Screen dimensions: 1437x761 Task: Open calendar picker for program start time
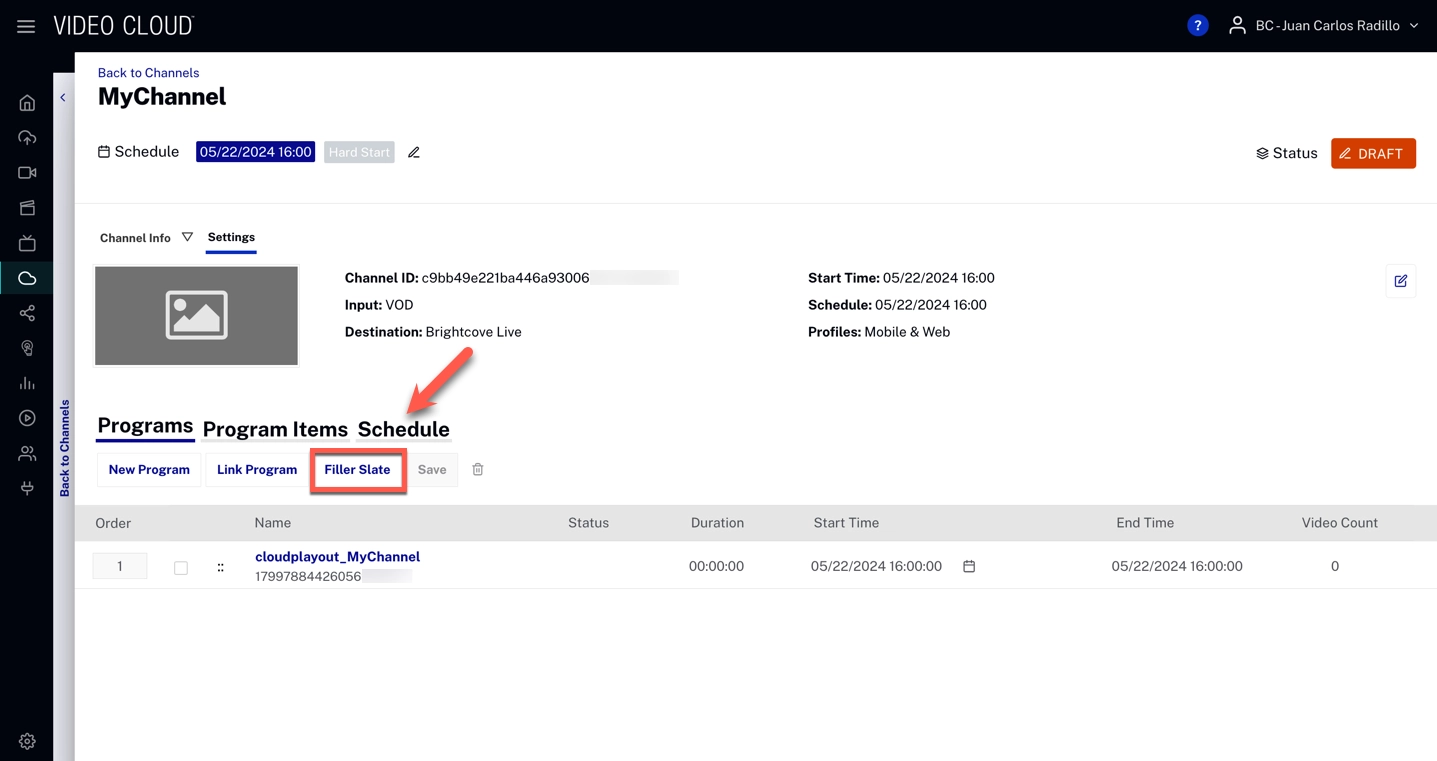pyautogui.click(x=969, y=566)
